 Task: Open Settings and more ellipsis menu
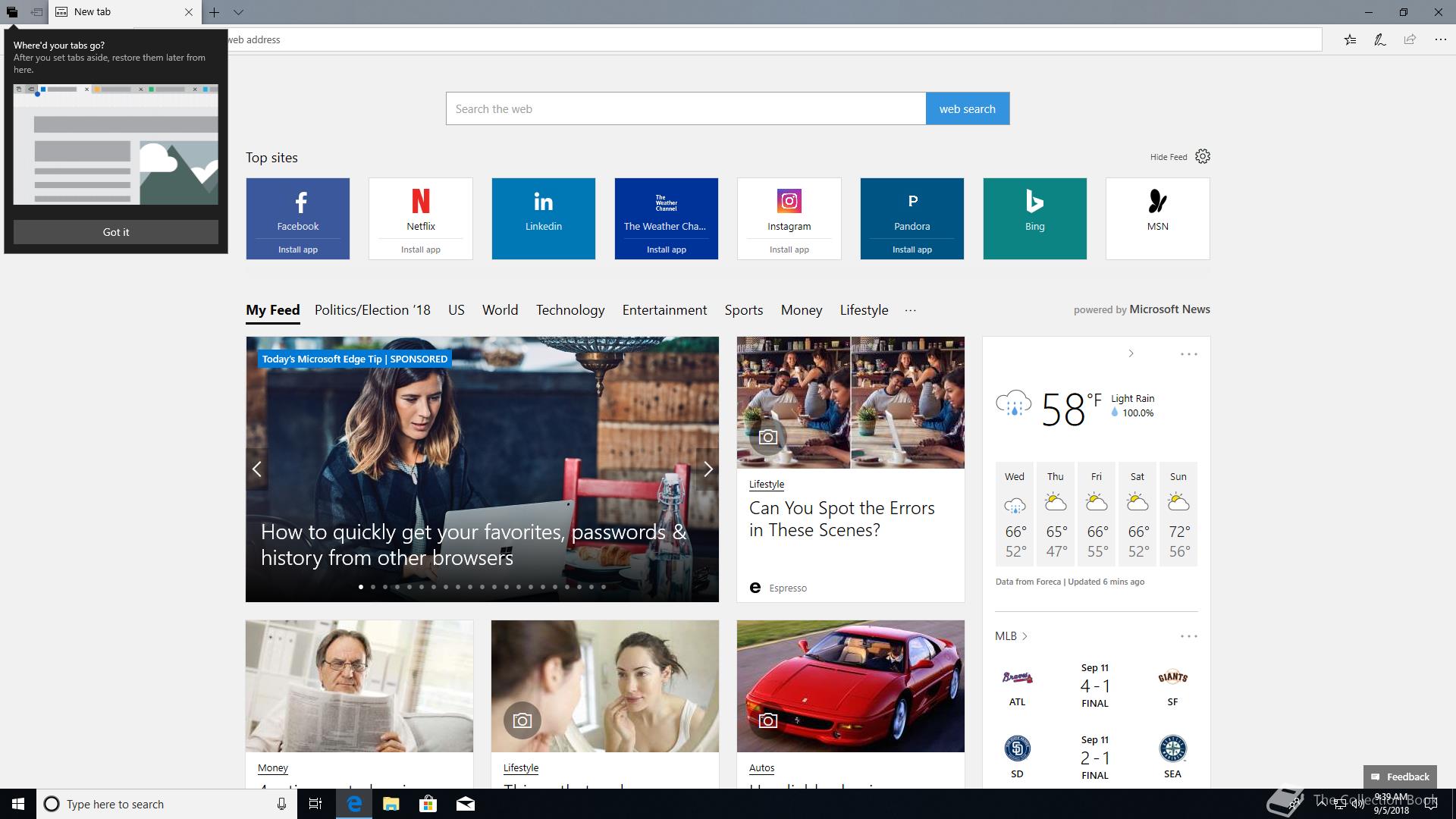pos(1440,39)
